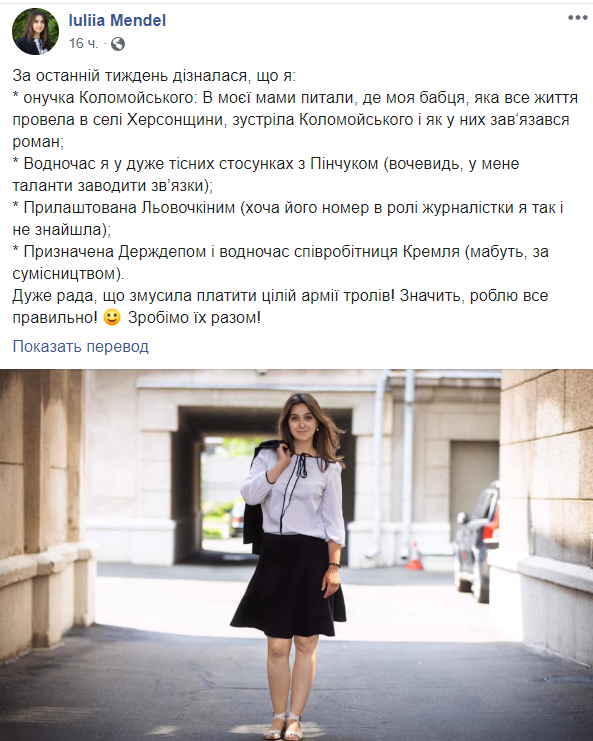Viewport: 593px width, 741px height.
Task: Click the globe public-audience icon
Action: pyautogui.click(x=118, y=44)
